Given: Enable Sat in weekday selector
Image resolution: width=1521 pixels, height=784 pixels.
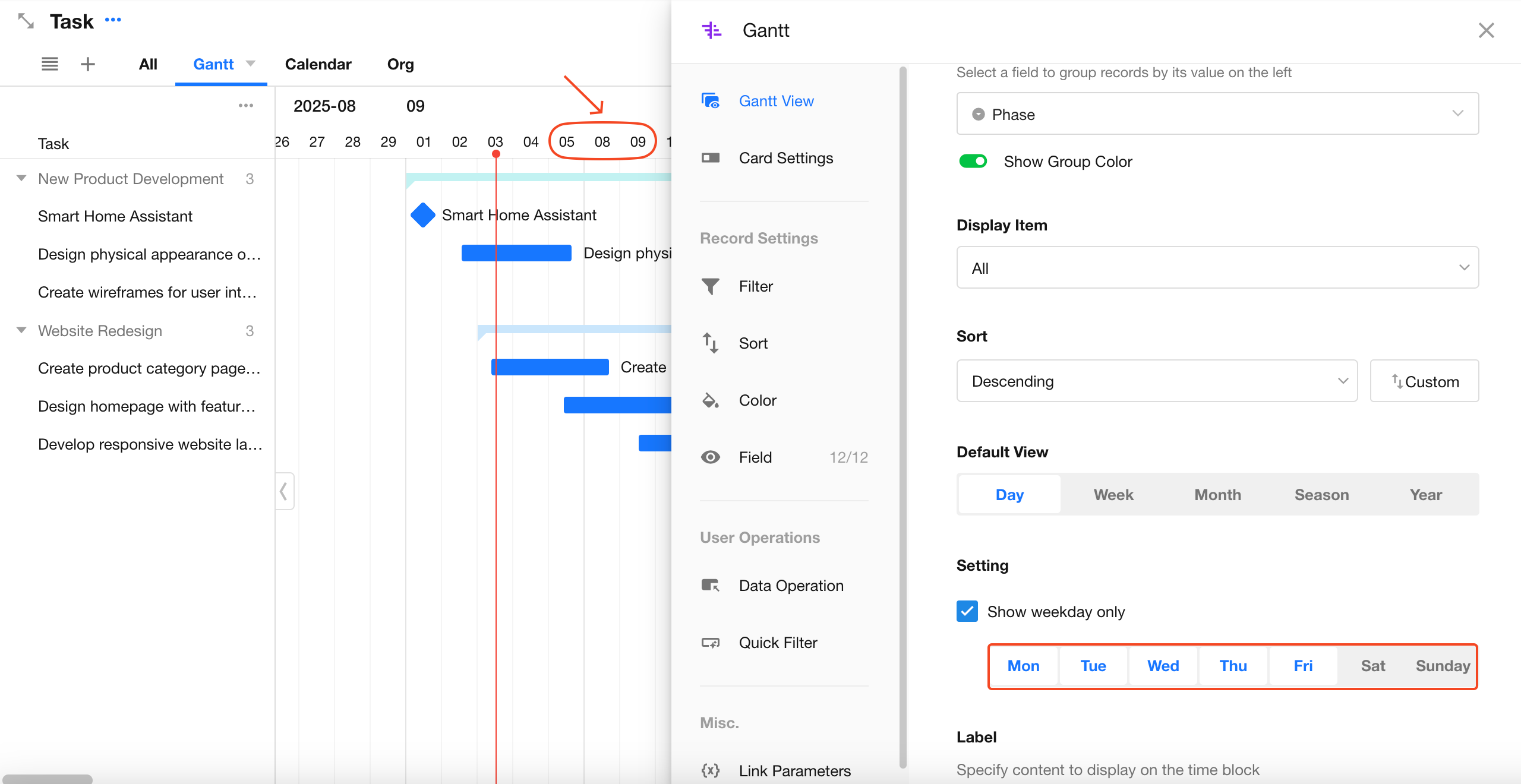Looking at the screenshot, I should coord(1372,666).
